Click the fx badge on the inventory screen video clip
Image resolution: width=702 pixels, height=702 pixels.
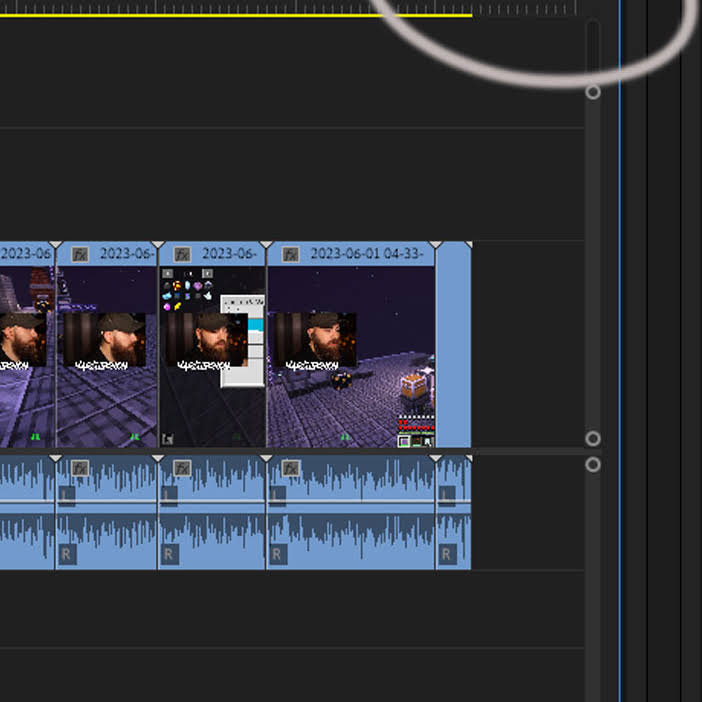point(182,255)
